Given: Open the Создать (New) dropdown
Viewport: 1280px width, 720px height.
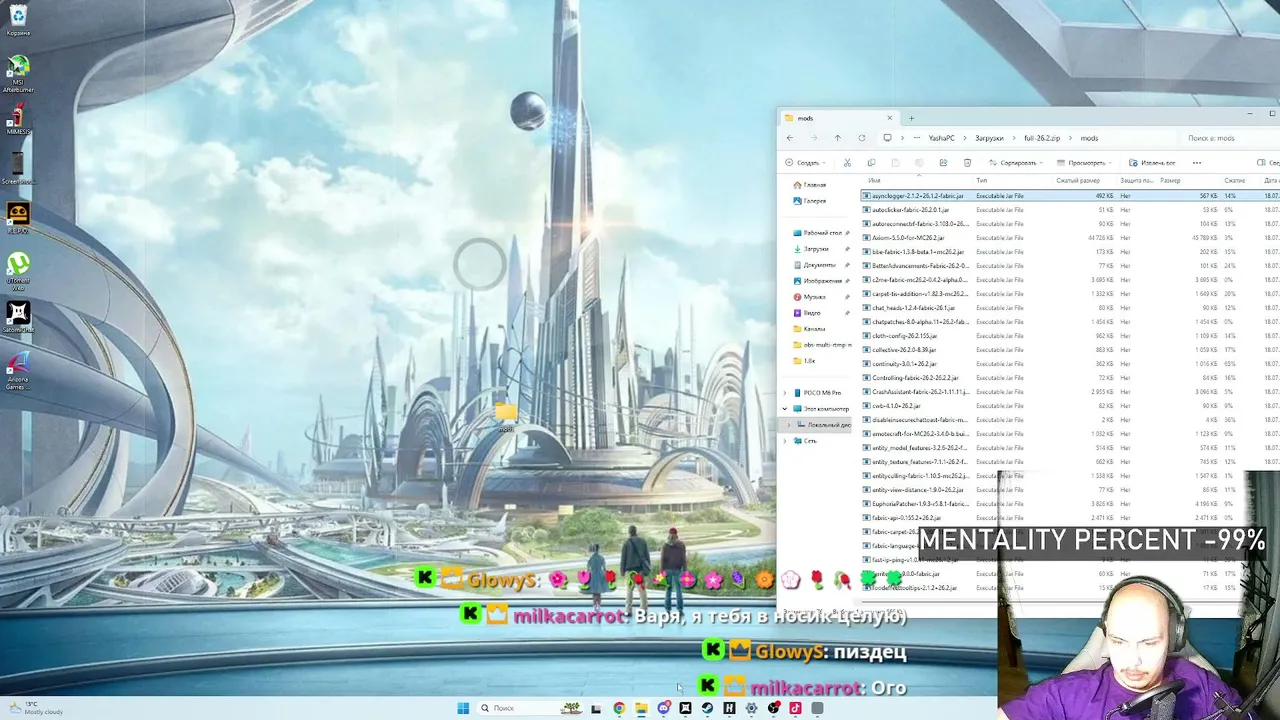Looking at the screenshot, I should click(x=804, y=163).
